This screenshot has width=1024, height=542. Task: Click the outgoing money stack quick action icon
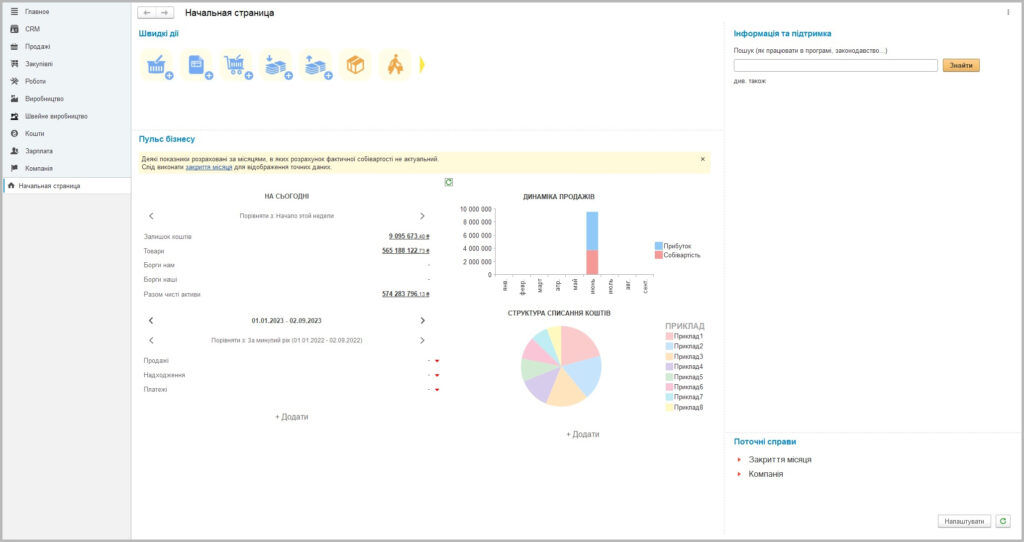coord(315,66)
